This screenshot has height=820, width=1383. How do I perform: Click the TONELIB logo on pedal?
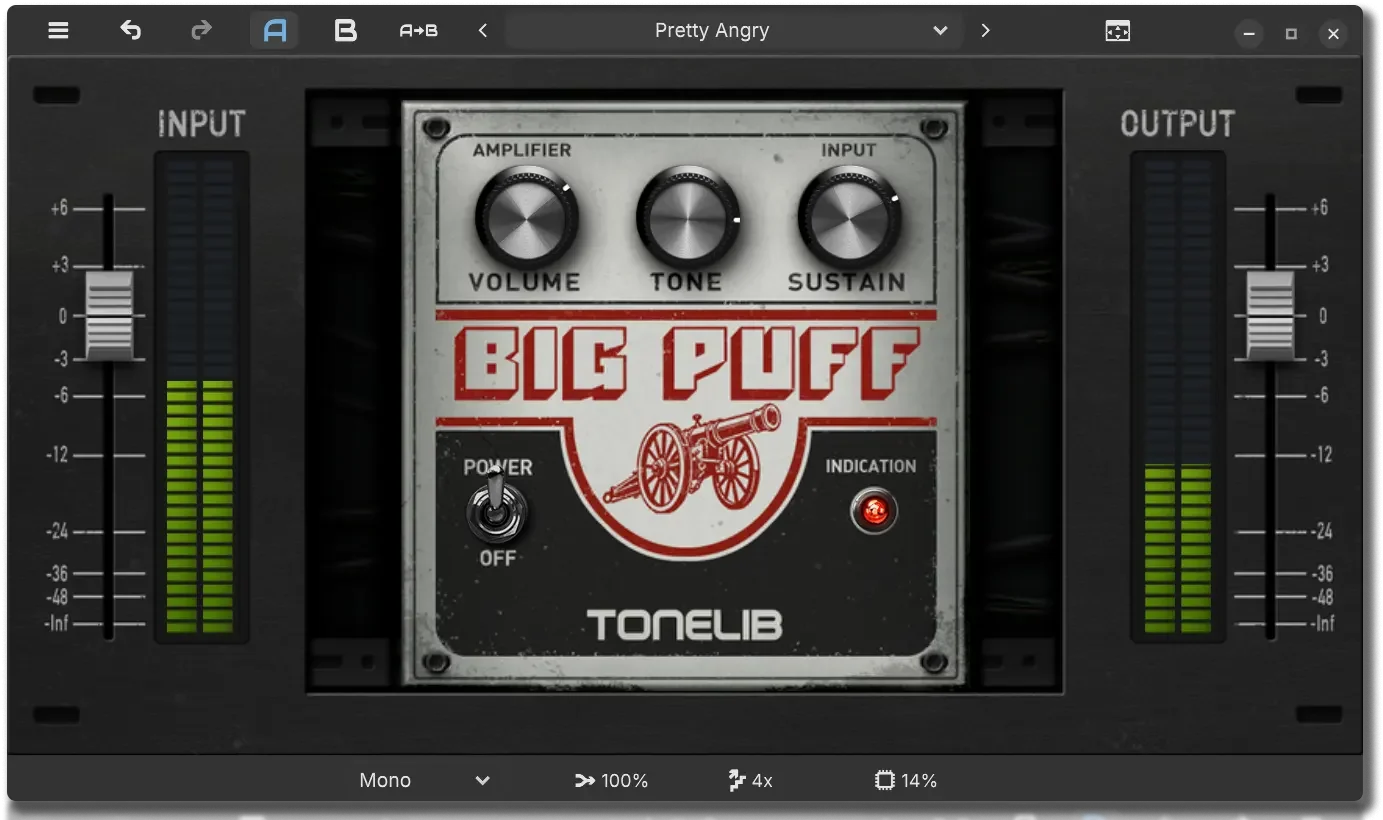click(x=684, y=625)
